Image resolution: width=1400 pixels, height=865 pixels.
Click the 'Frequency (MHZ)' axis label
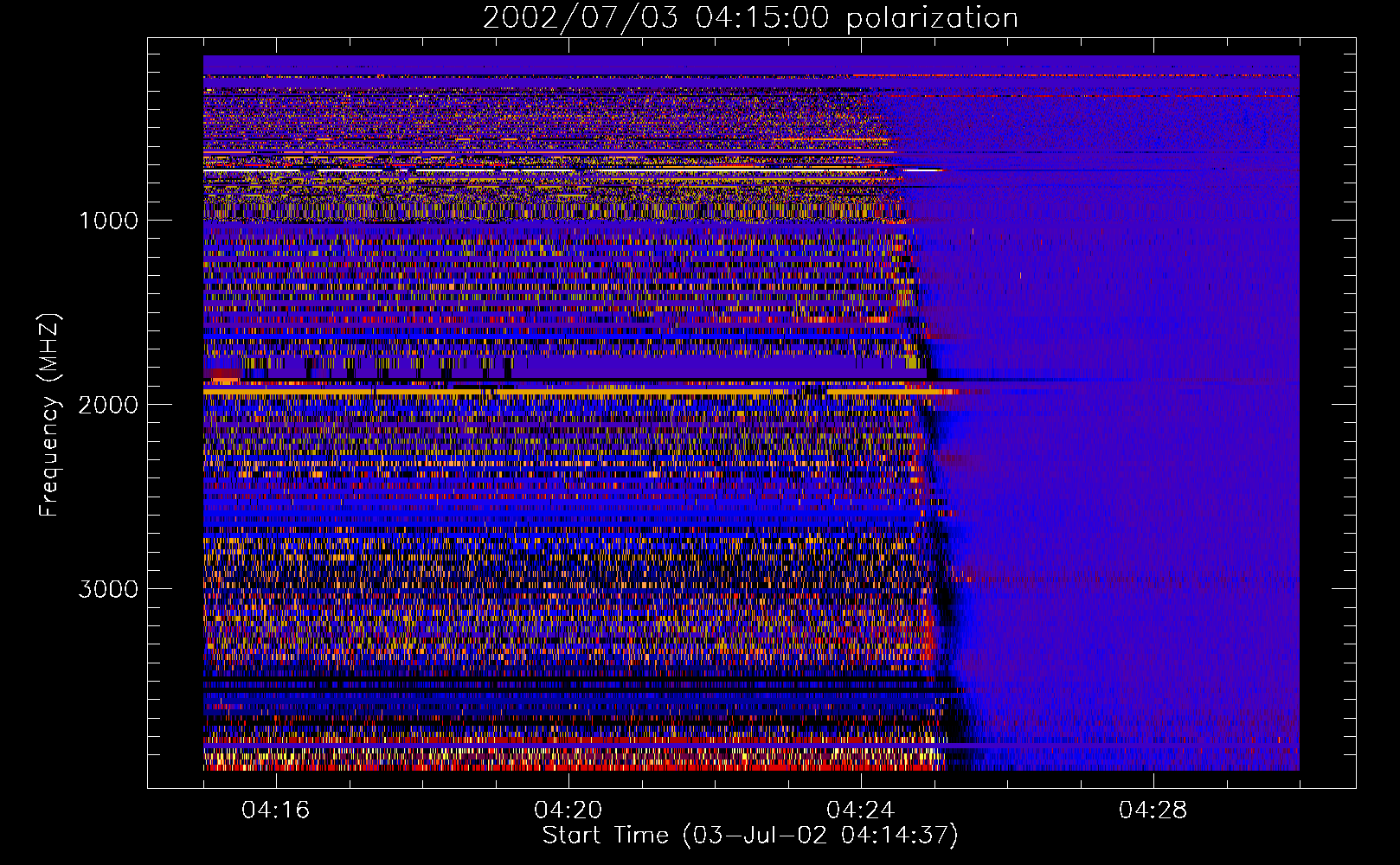pyautogui.click(x=49, y=415)
